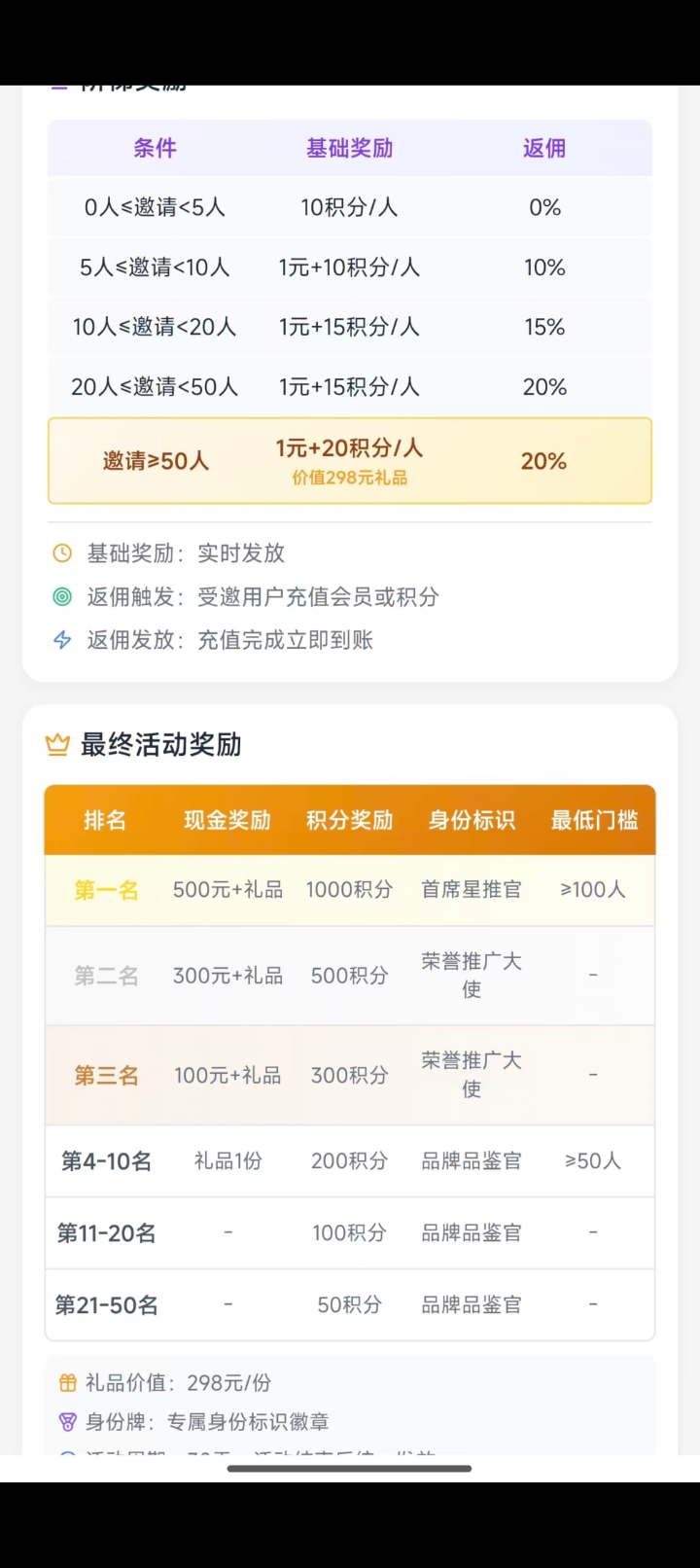Viewport: 700px width, 1568px height.
Task: Select the 第二名 ranking row
Action: pos(350,976)
